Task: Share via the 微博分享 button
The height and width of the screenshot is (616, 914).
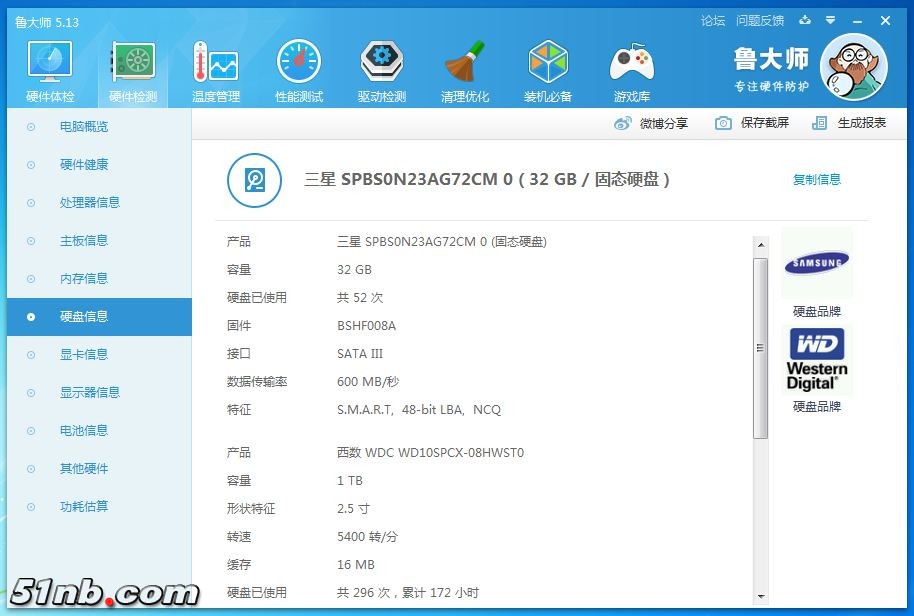Action: [651, 123]
